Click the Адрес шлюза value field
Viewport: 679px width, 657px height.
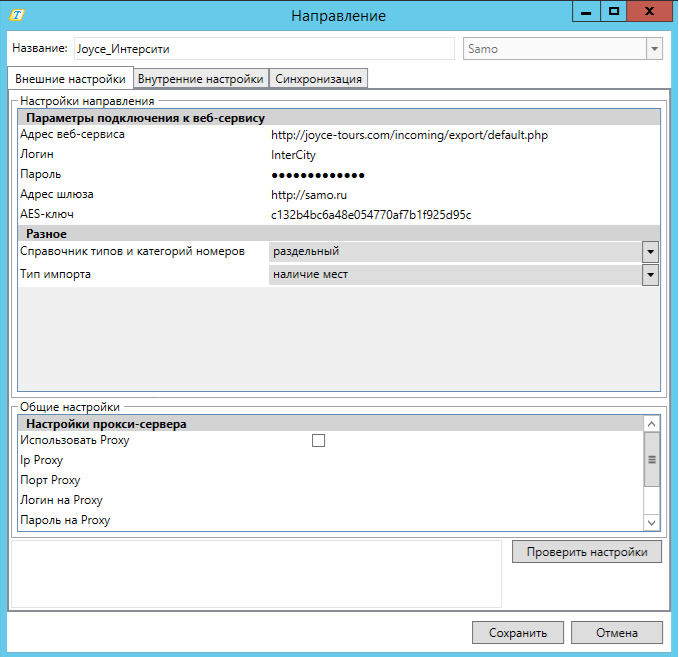tap(309, 195)
